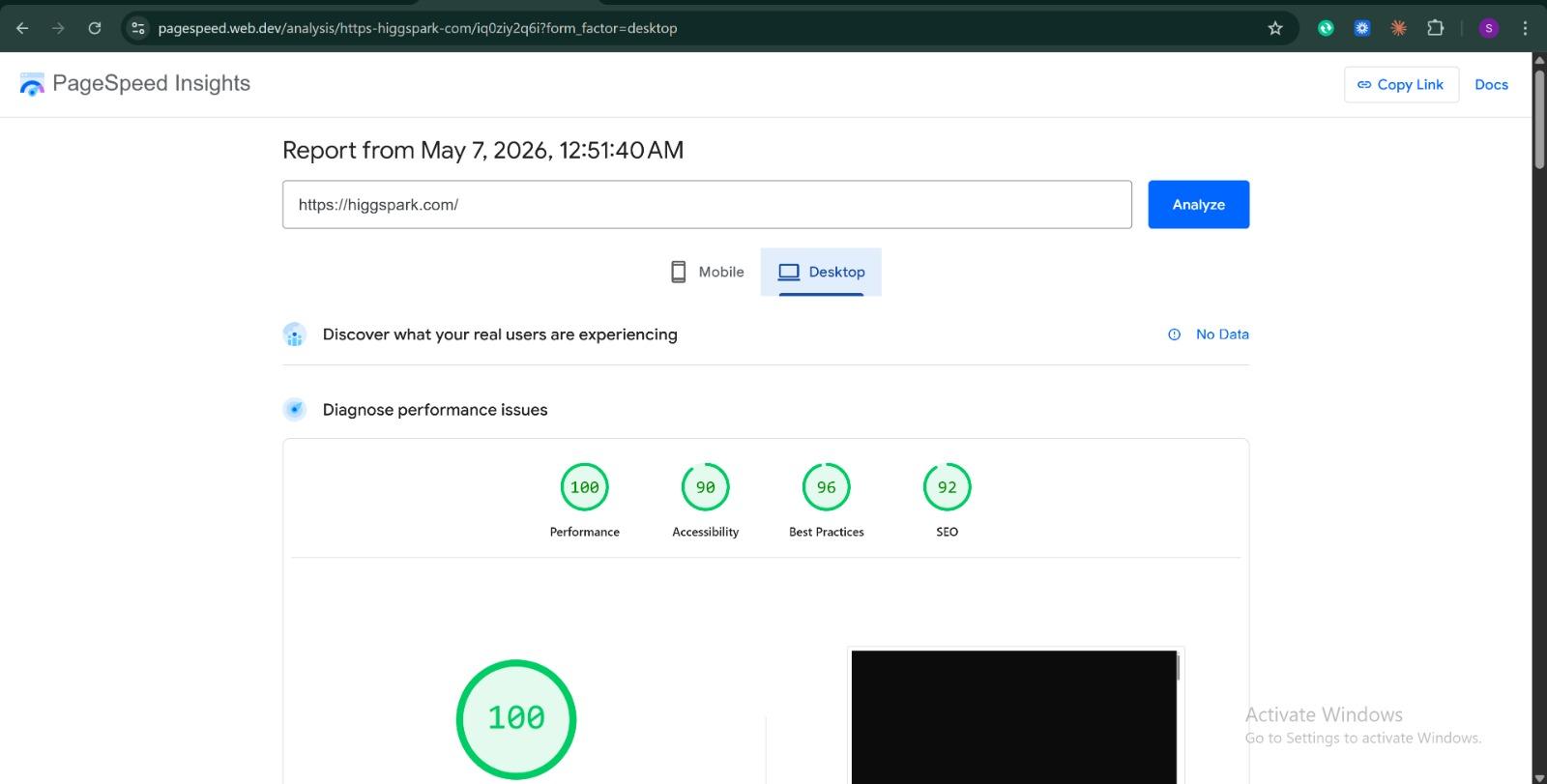The image size is (1547, 784).
Task: Switch to the Mobile tab
Action: pos(707,272)
